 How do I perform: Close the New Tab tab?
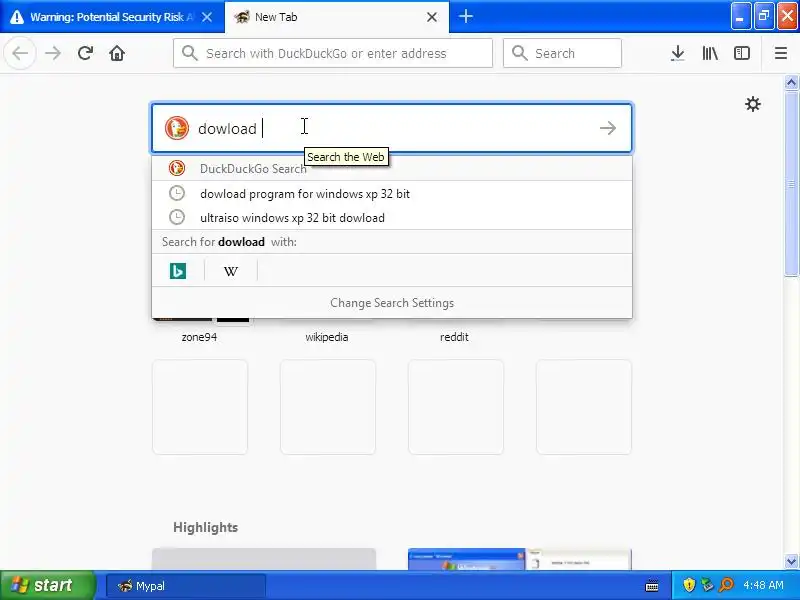(x=432, y=17)
